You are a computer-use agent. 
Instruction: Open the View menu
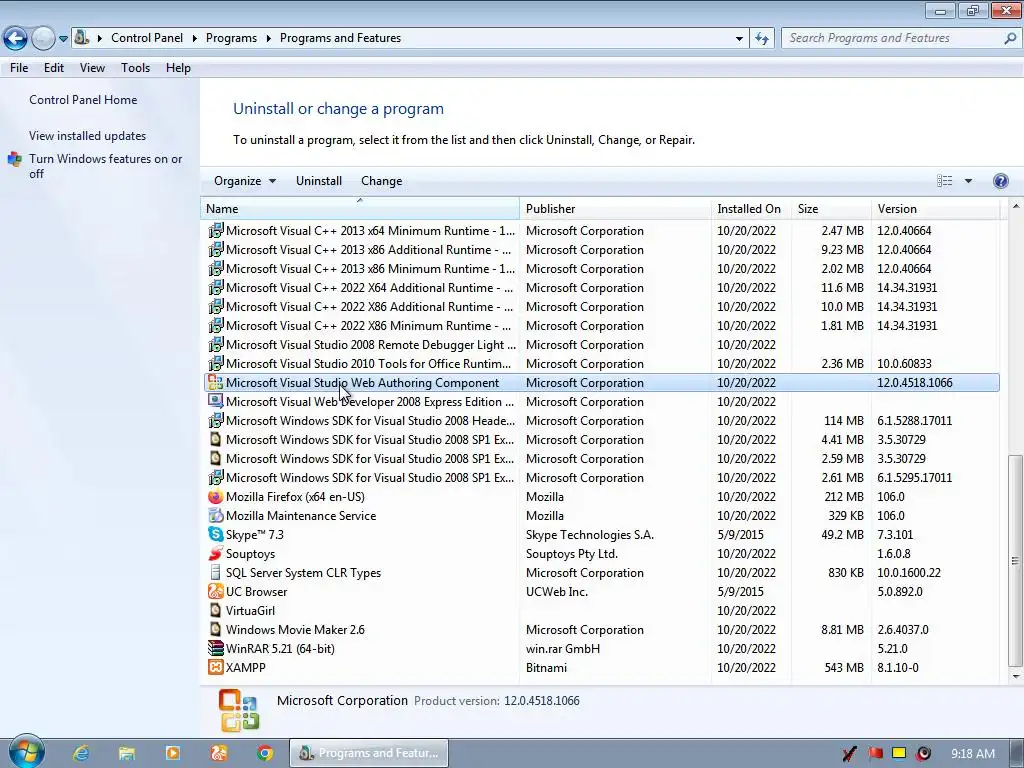(92, 68)
